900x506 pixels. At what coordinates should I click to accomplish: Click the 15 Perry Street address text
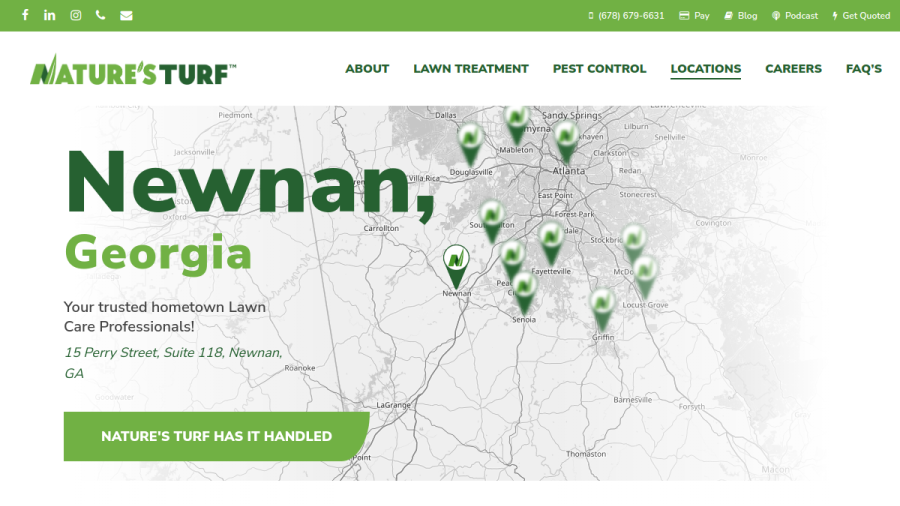[x=173, y=363]
